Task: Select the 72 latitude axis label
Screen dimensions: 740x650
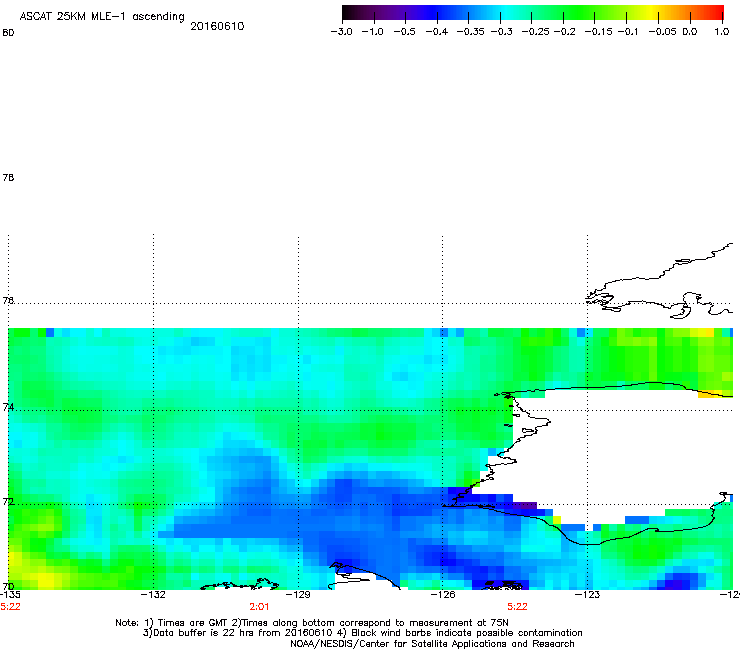Action: 8,502
